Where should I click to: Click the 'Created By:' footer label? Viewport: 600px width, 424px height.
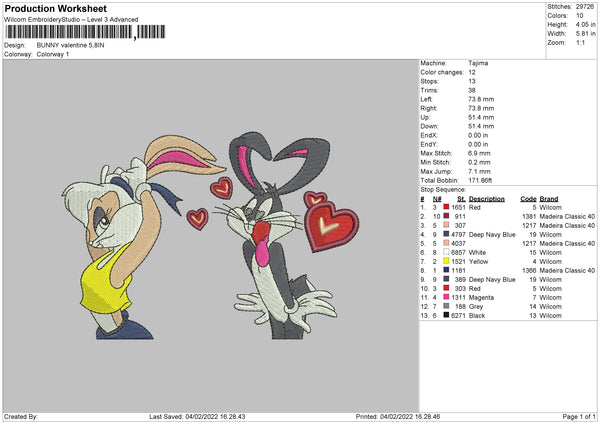pyautogui.click(x=21, y=417)
